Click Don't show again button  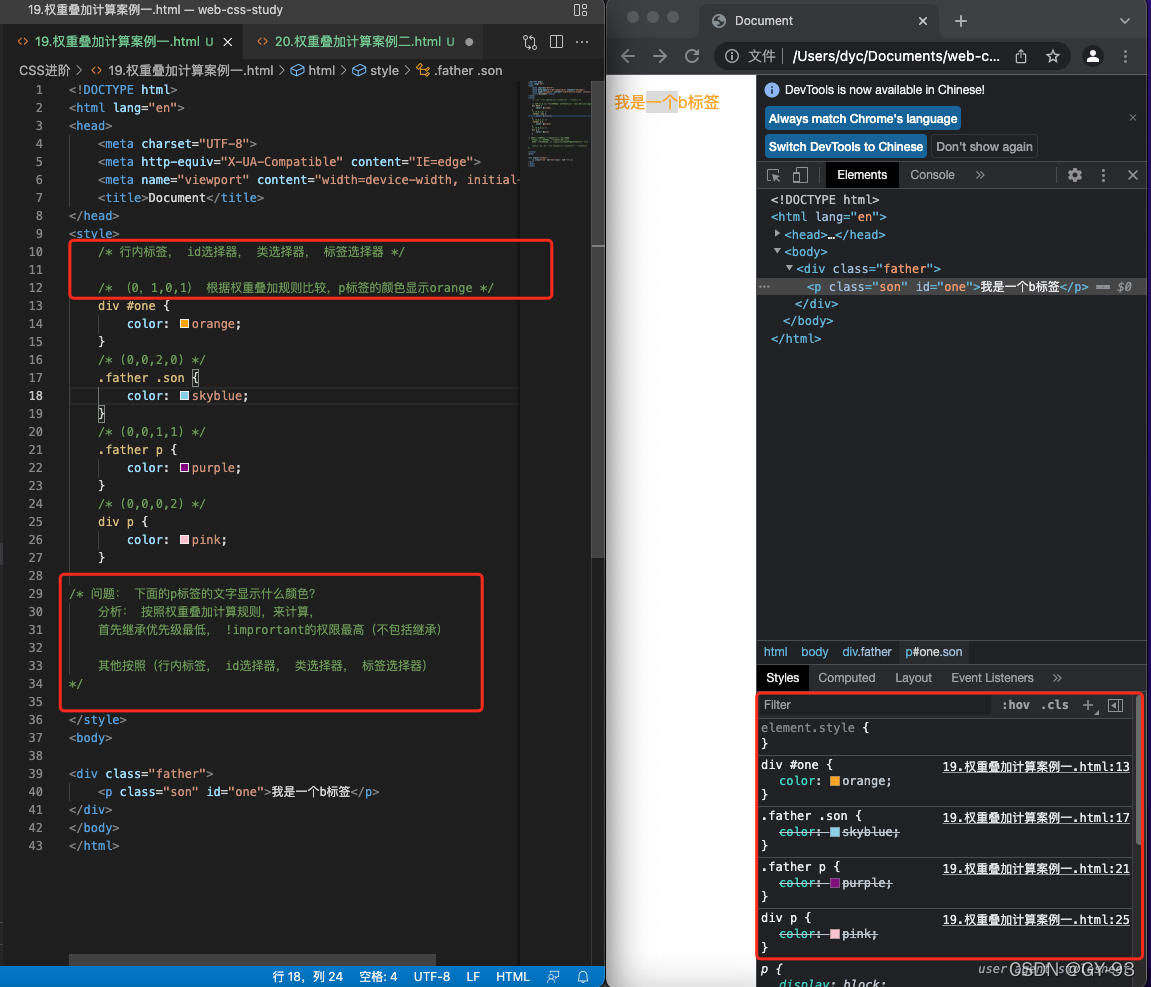[984, 147]
